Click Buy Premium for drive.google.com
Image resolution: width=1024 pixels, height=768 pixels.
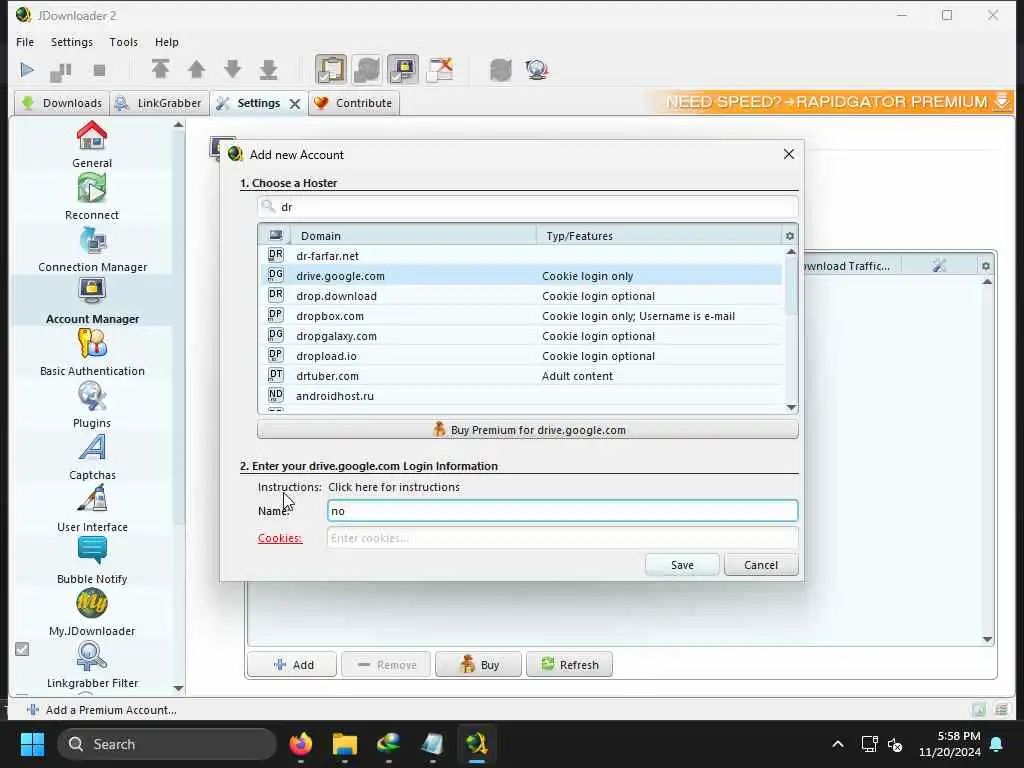point(528,430)
